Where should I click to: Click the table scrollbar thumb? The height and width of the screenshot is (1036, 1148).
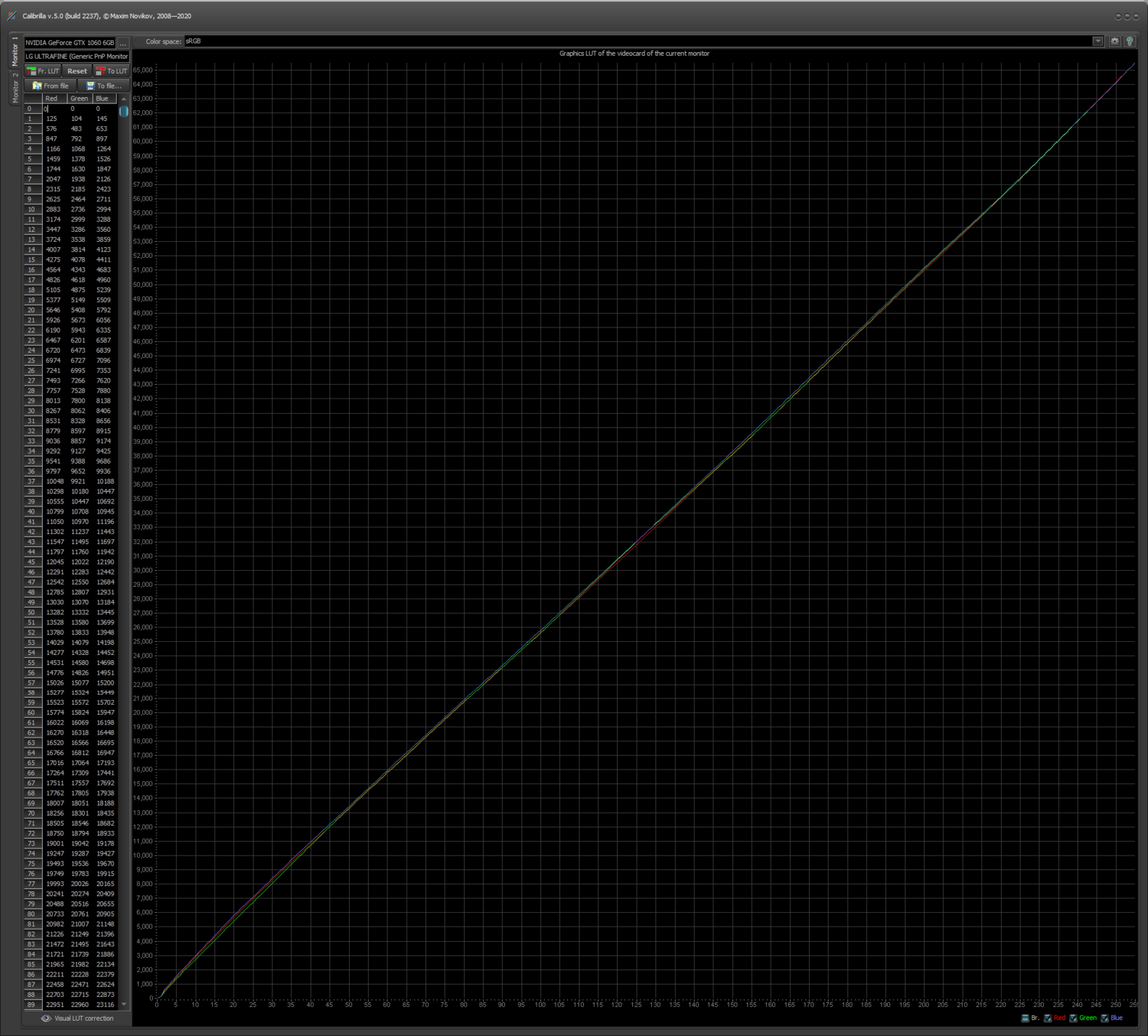pos(124,111)
